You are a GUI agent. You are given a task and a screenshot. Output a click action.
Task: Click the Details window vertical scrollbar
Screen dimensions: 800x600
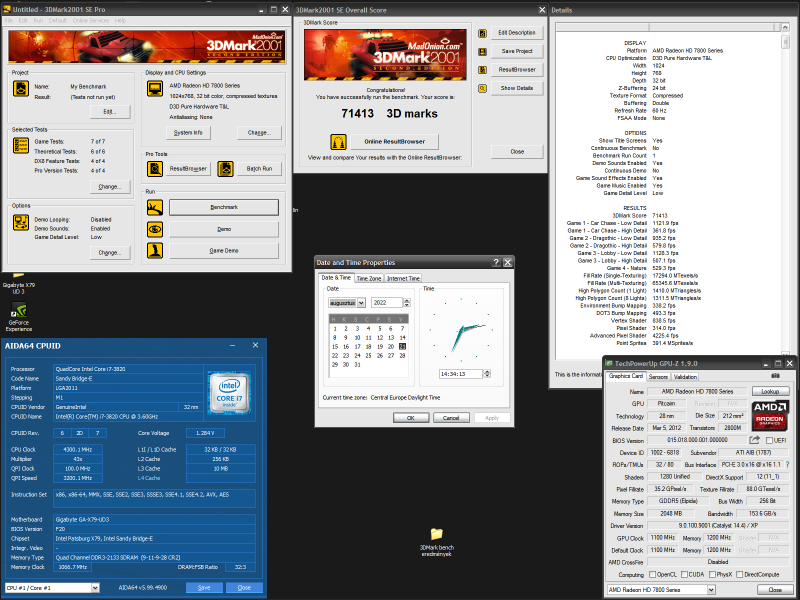(x=785, y=189)
